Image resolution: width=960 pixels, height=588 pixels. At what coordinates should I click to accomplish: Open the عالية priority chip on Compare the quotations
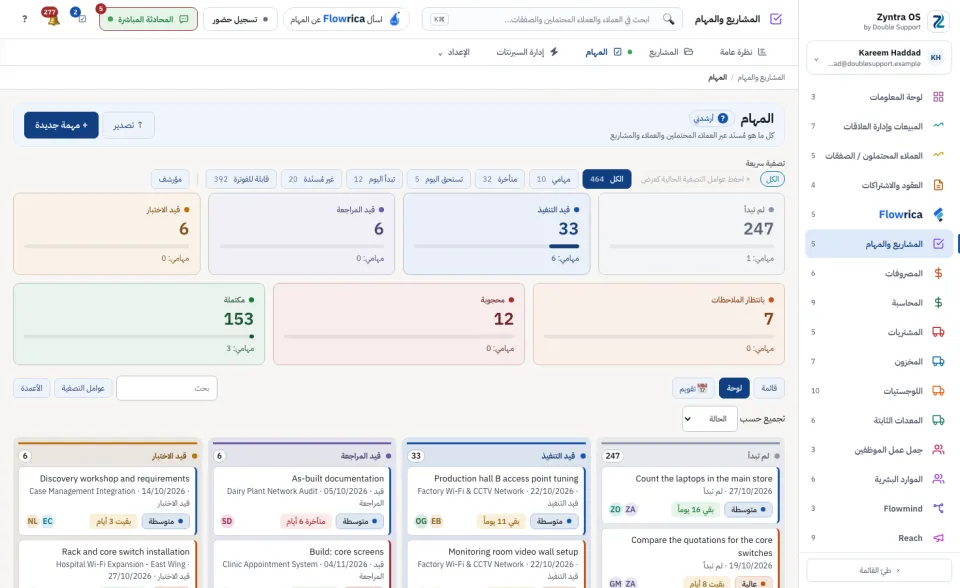753,584
